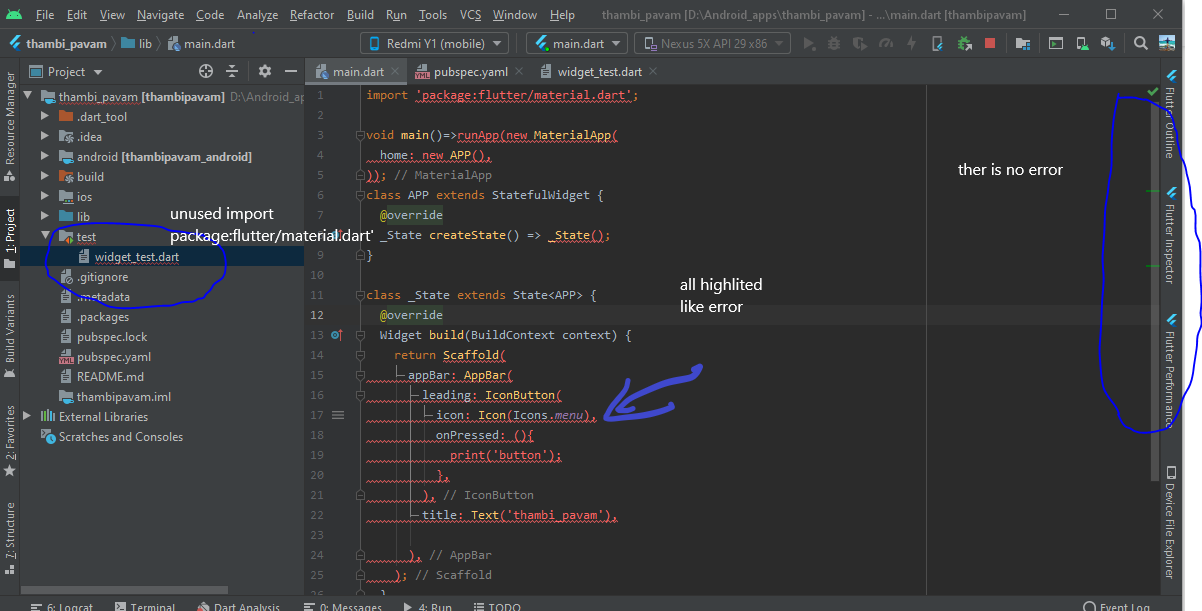Open the Logcat tool window

(x=62, y=606)
